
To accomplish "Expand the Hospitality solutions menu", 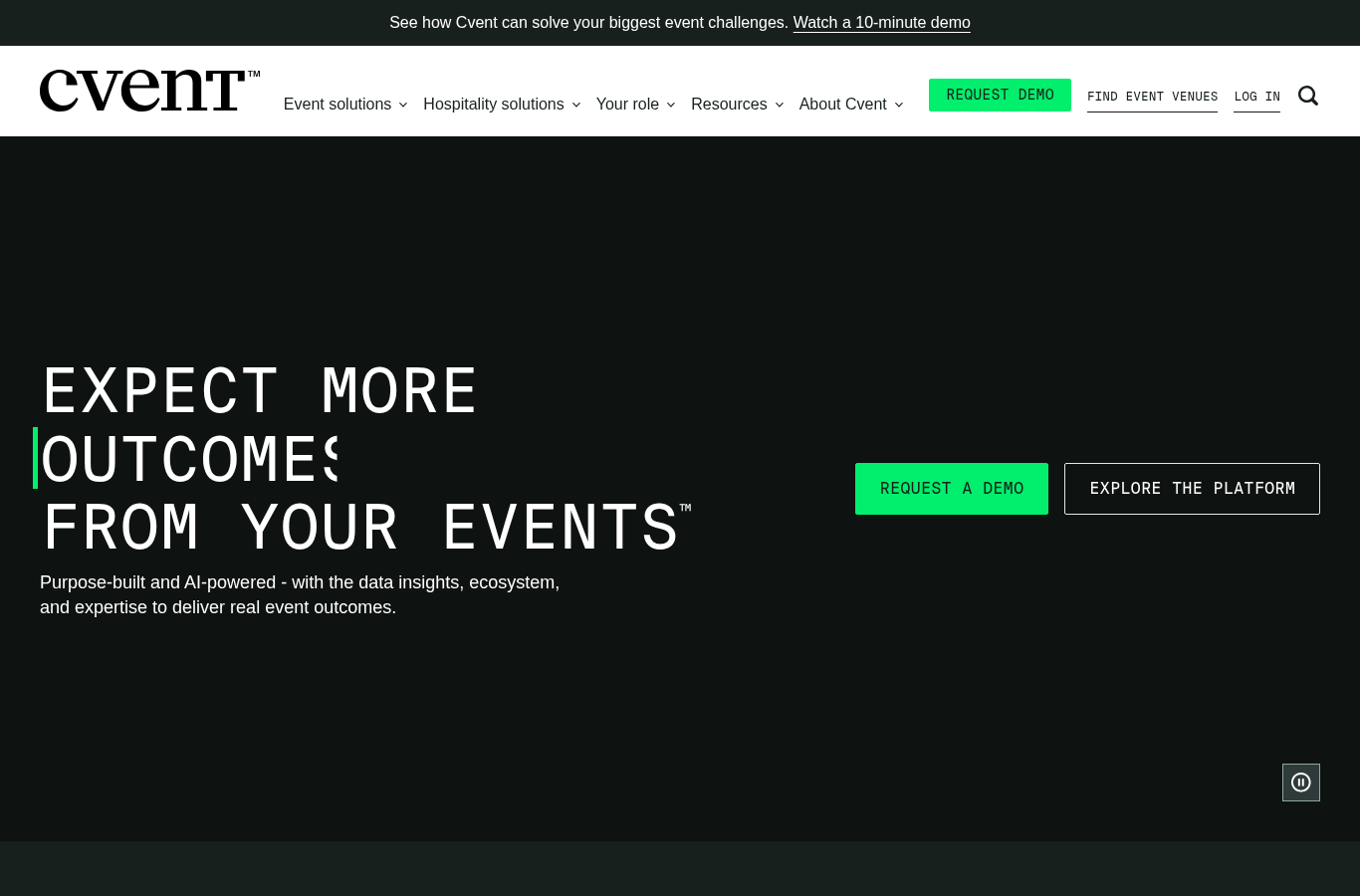I will (502, 105).
